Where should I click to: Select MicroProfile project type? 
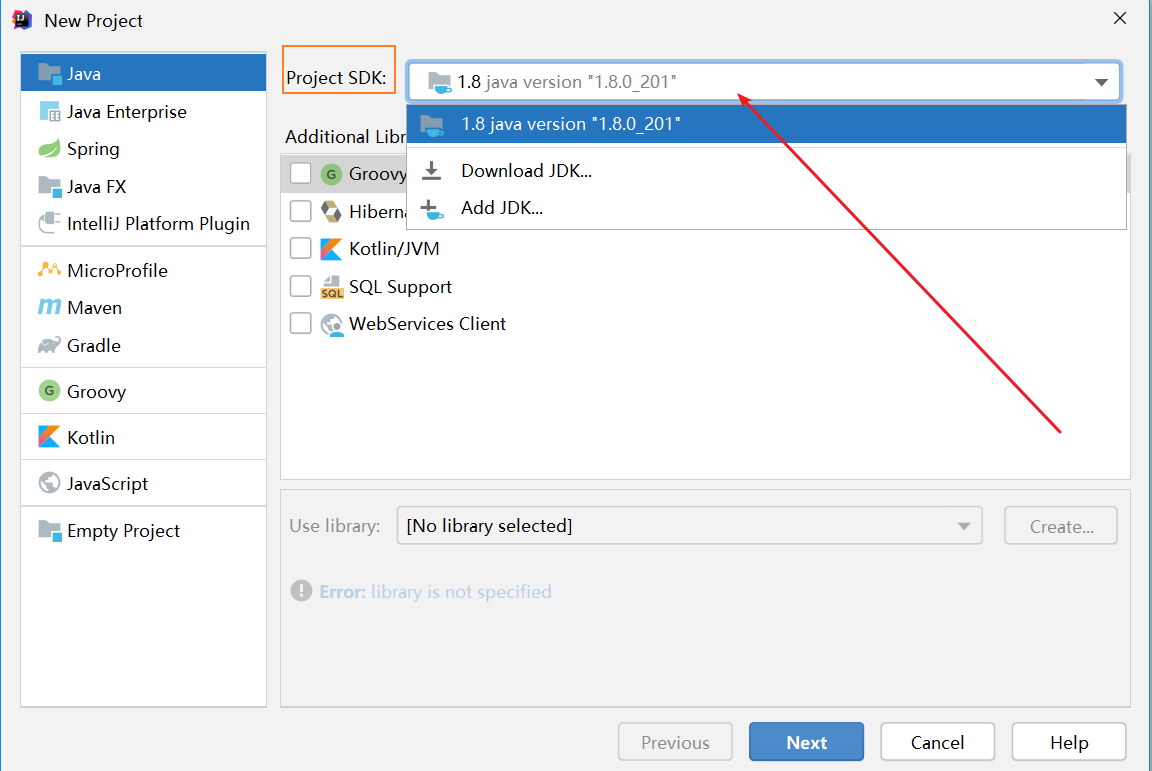(143, 270)
